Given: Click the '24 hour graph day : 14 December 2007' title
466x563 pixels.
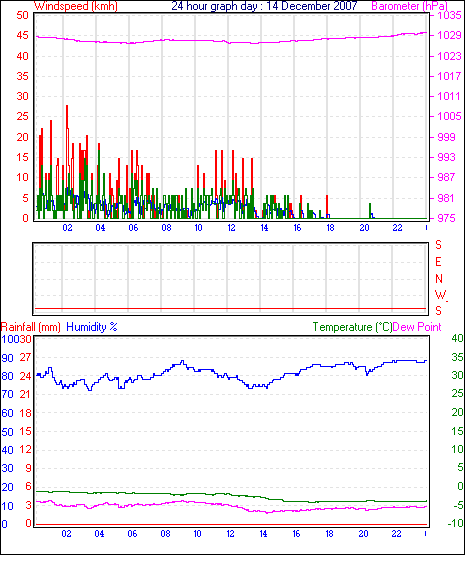Looking at the screenshot, I should pyautogui.click(x=264, y=6).
